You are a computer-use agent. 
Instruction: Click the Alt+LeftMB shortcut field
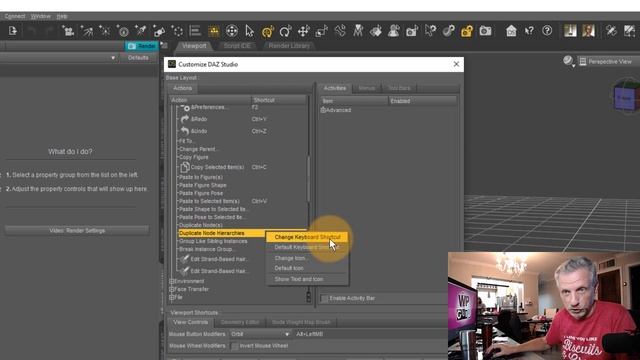(371, 334)
